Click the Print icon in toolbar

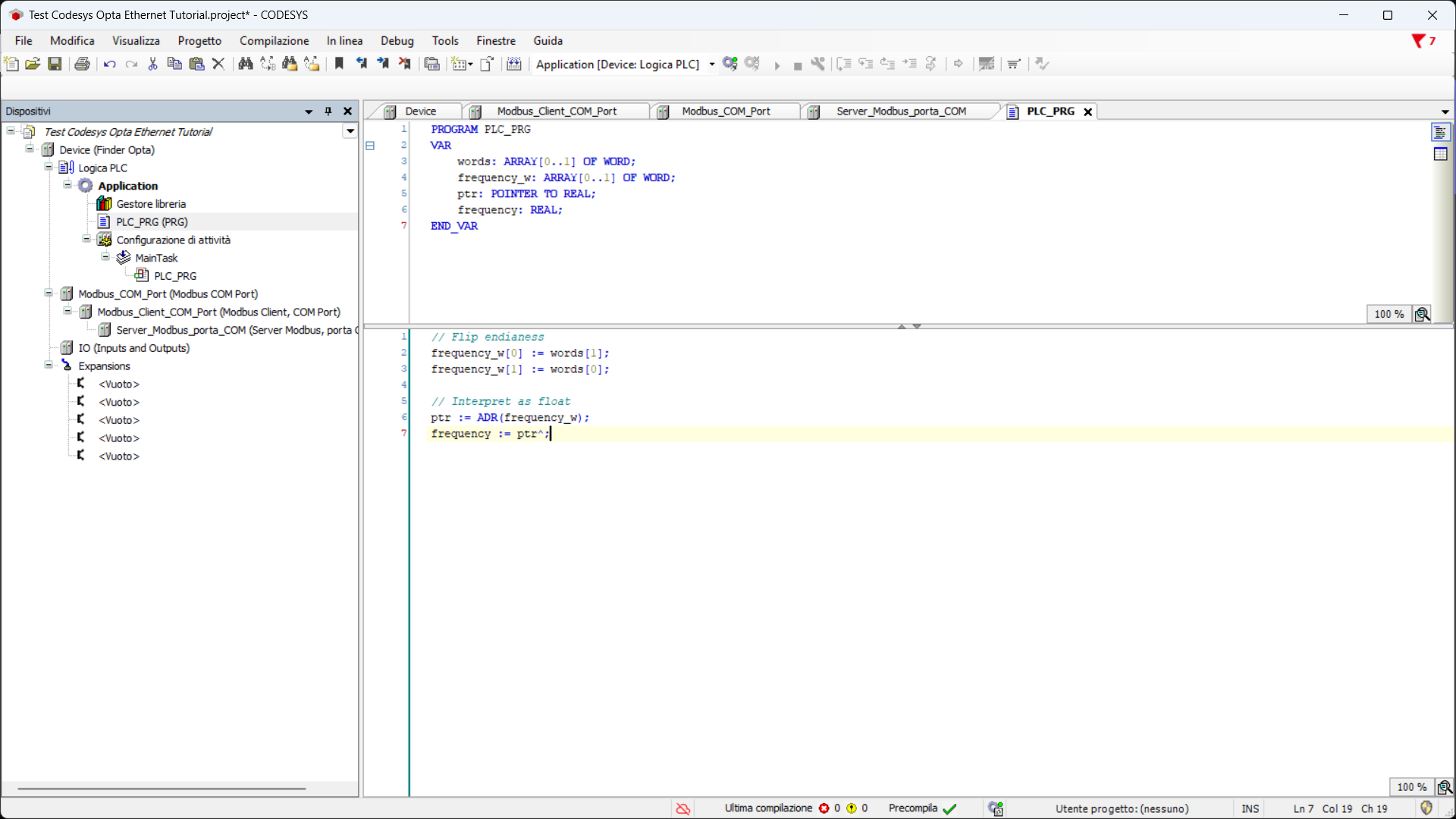click(82, 64)
